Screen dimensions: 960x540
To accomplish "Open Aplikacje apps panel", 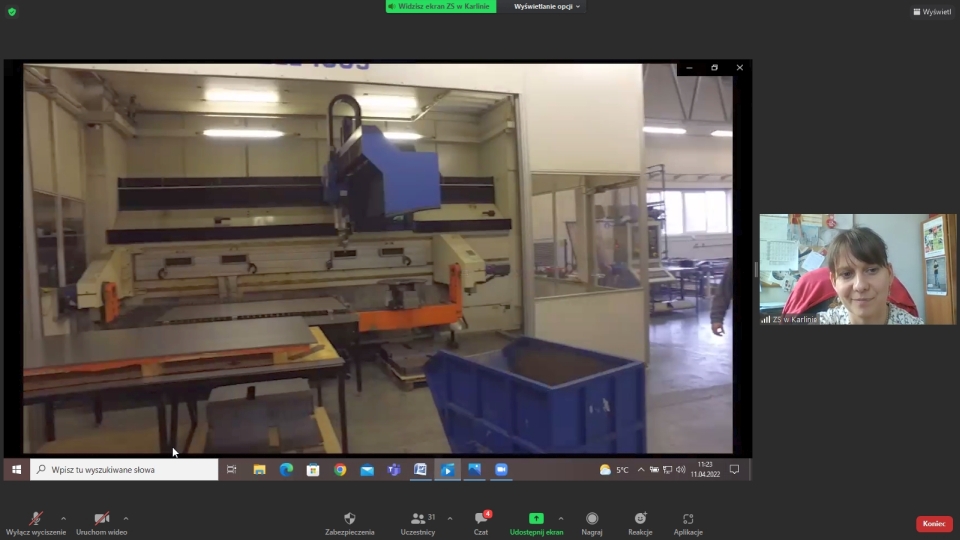I will click(x=688, y=523).
